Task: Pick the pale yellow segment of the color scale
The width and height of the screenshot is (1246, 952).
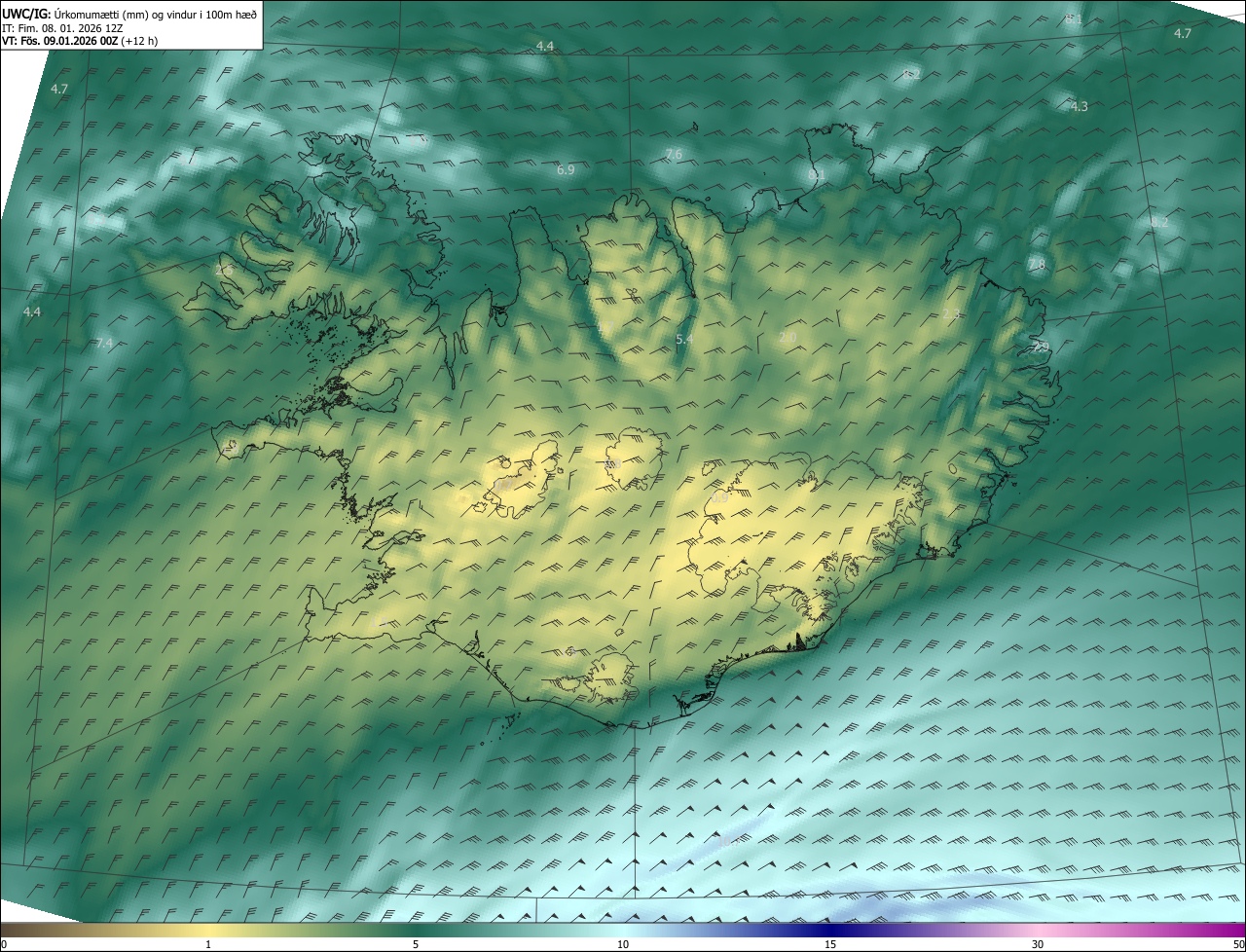Action: (208, 931)
